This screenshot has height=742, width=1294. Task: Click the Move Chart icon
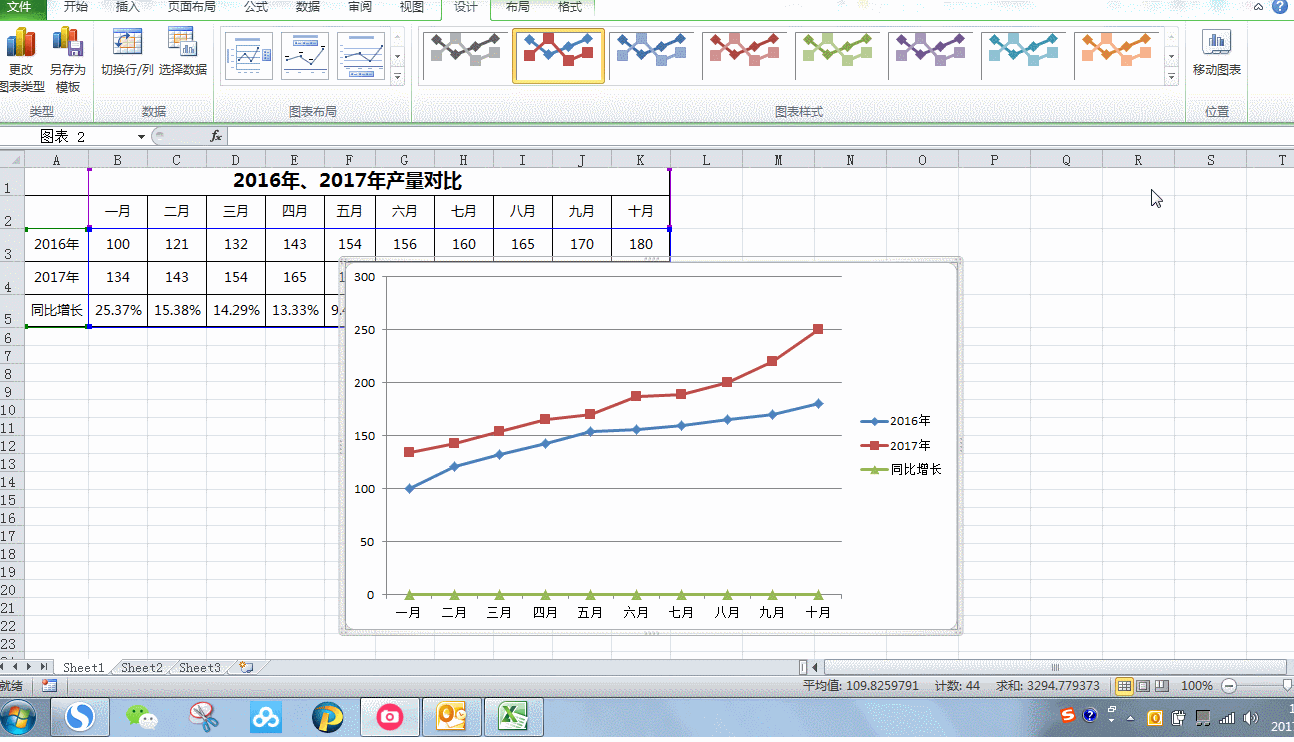(1216, 44)
